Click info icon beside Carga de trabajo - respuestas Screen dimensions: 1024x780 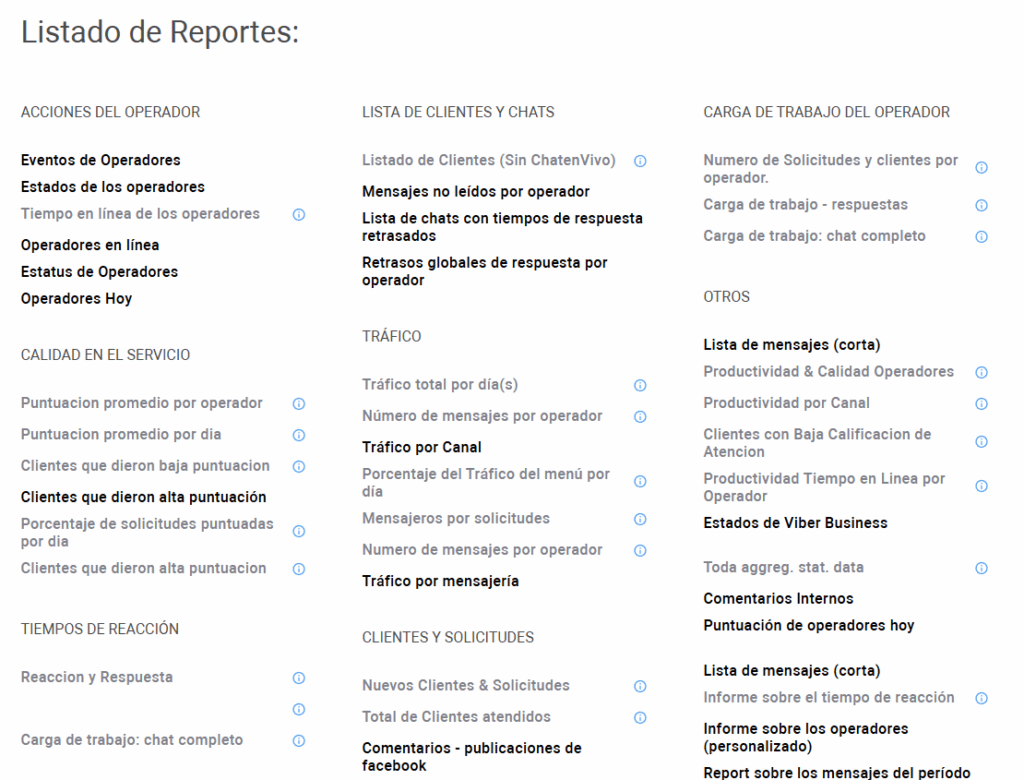[981, 206]
